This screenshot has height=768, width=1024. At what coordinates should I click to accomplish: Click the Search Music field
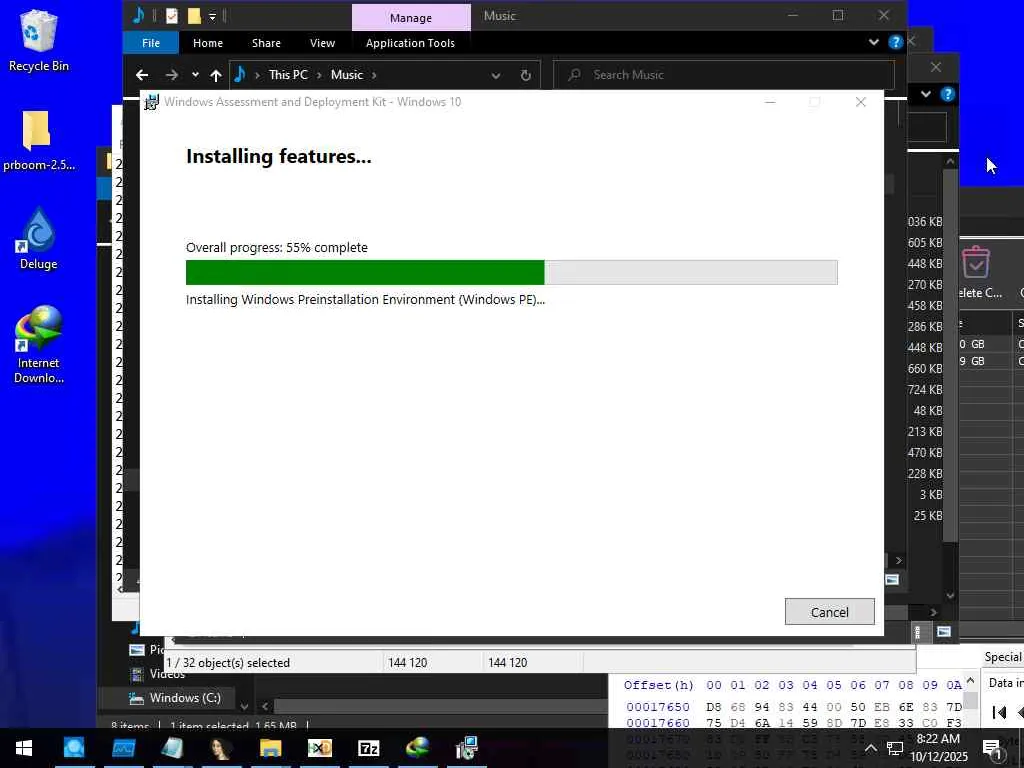[x=724, y=75]
